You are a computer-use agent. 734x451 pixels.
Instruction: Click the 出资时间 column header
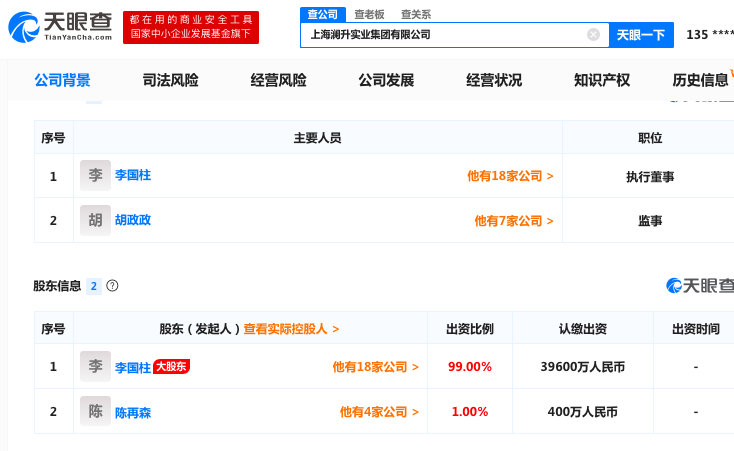tap(696, 329)
